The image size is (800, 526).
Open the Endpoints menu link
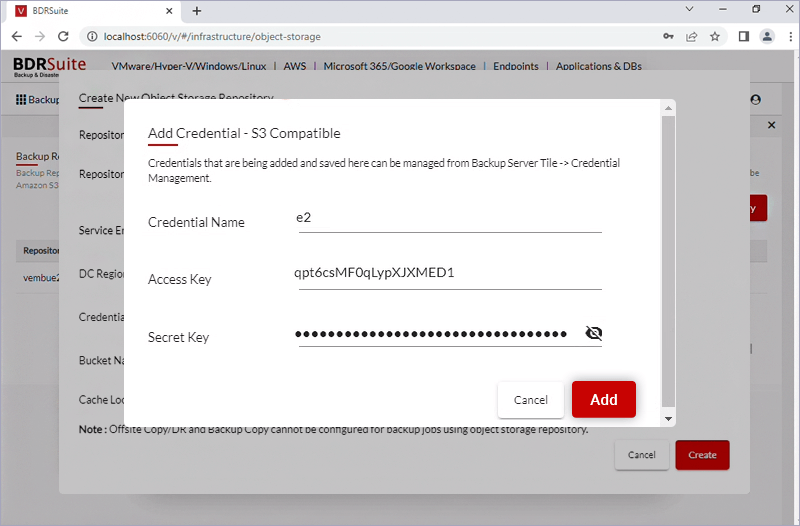(x=516, y=66)
